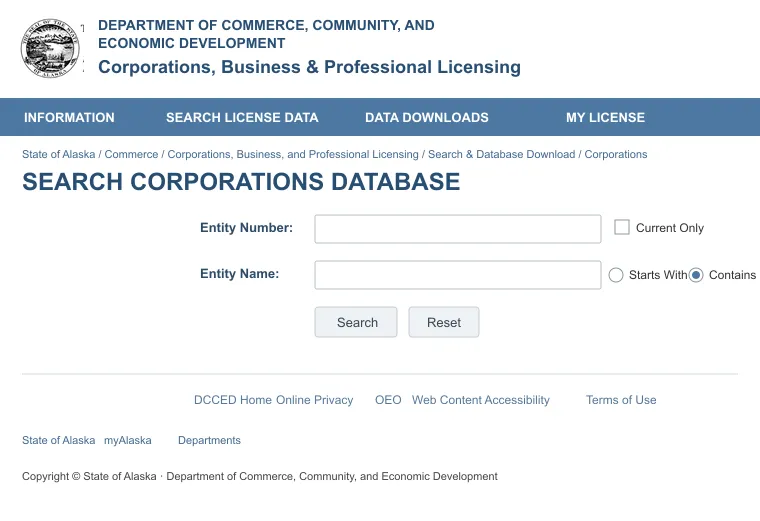Open the DATA DOWNLOADS menu
Screen dimensions: 760x521
[427, 117]
